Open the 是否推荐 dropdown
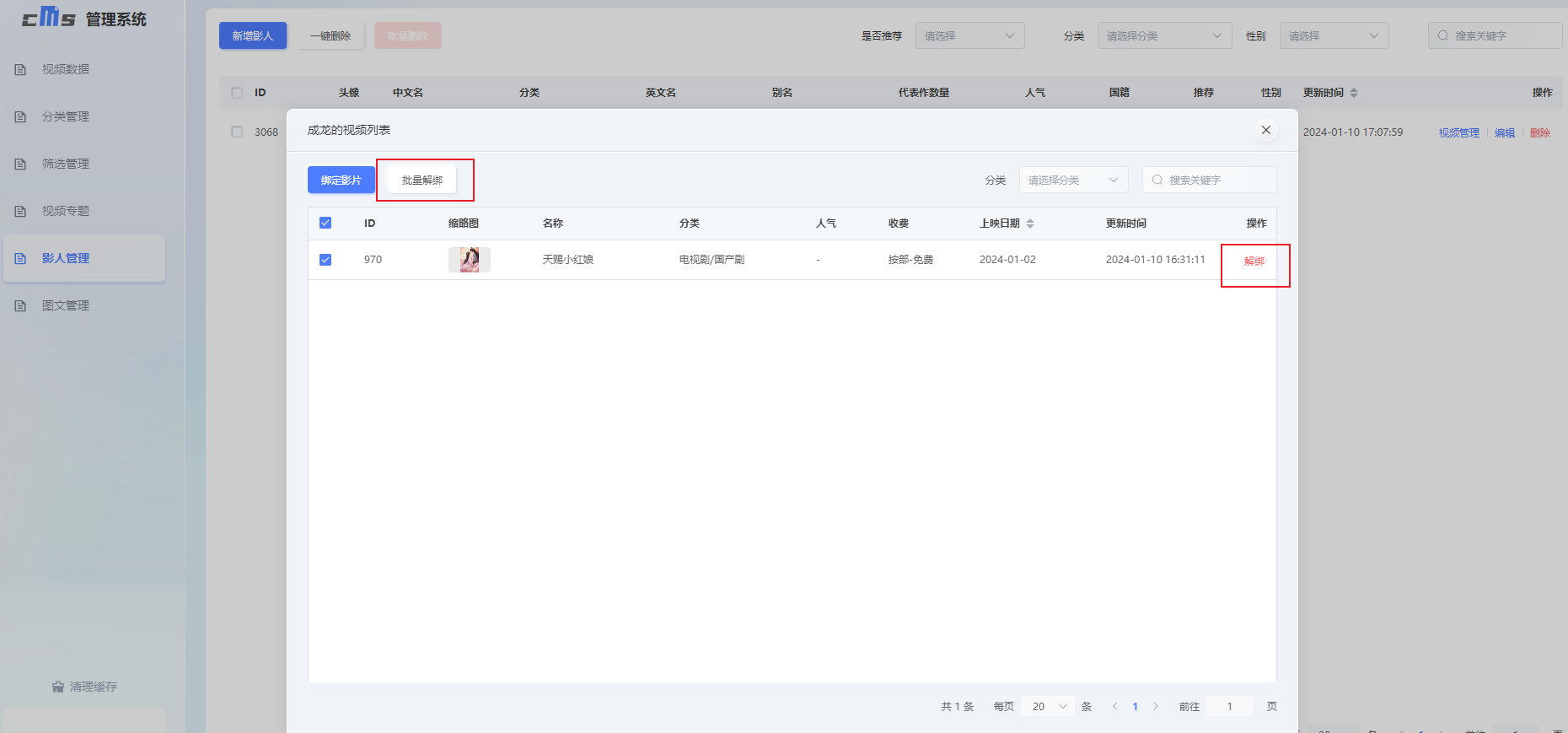The image size is (1568, 733). pyautogui.click(x=969, y=35)
